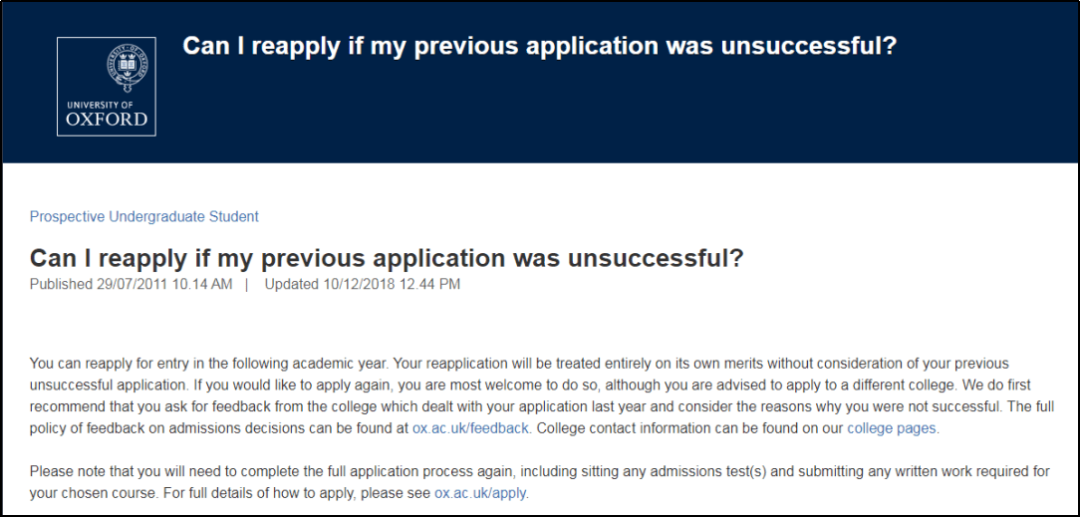Viewport: 1080px width, 517px height.
Task: Click the OXFORD wordmark in the logo box
Action: (107, 119)
